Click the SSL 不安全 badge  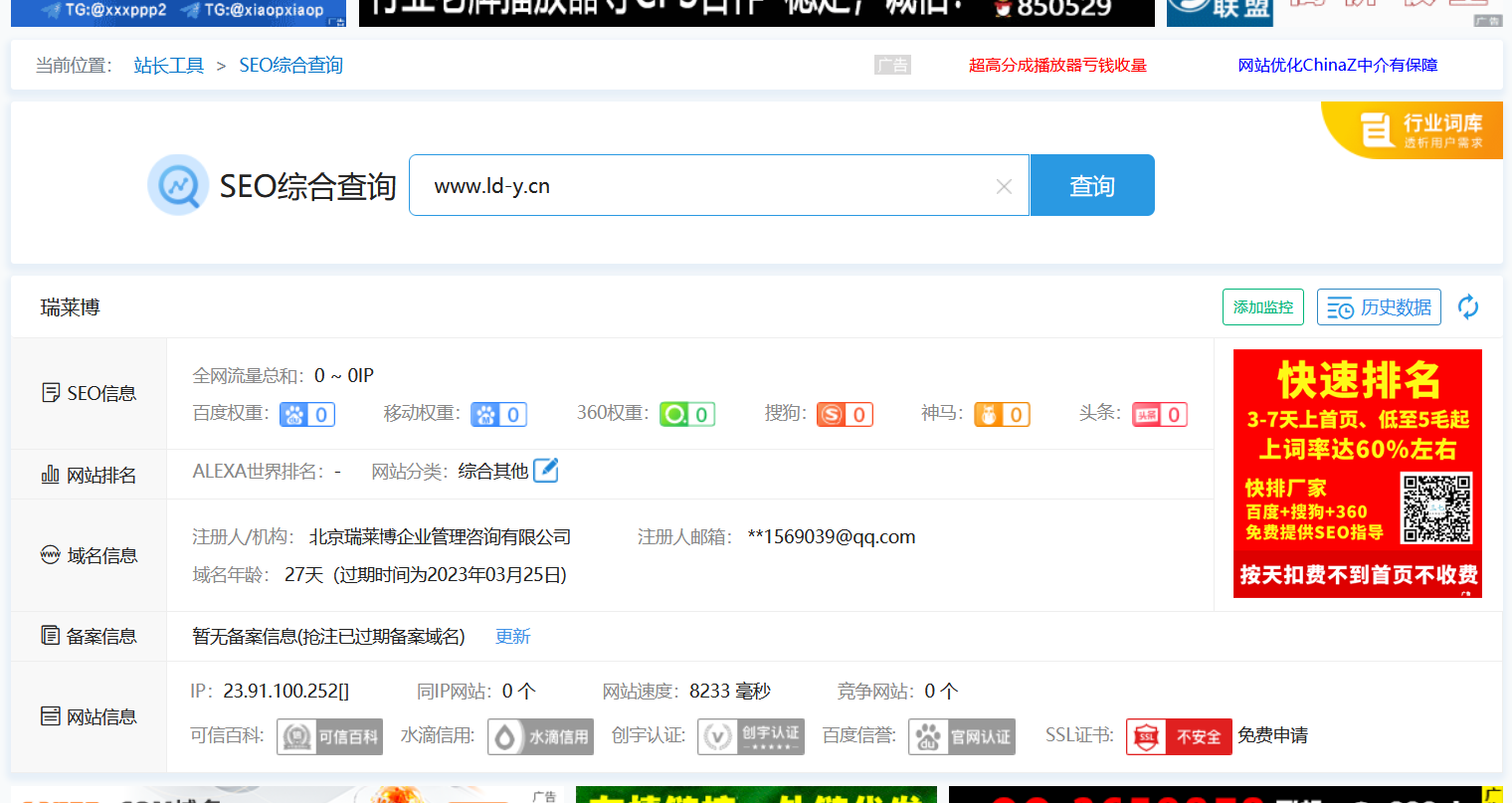[1179, 736]
